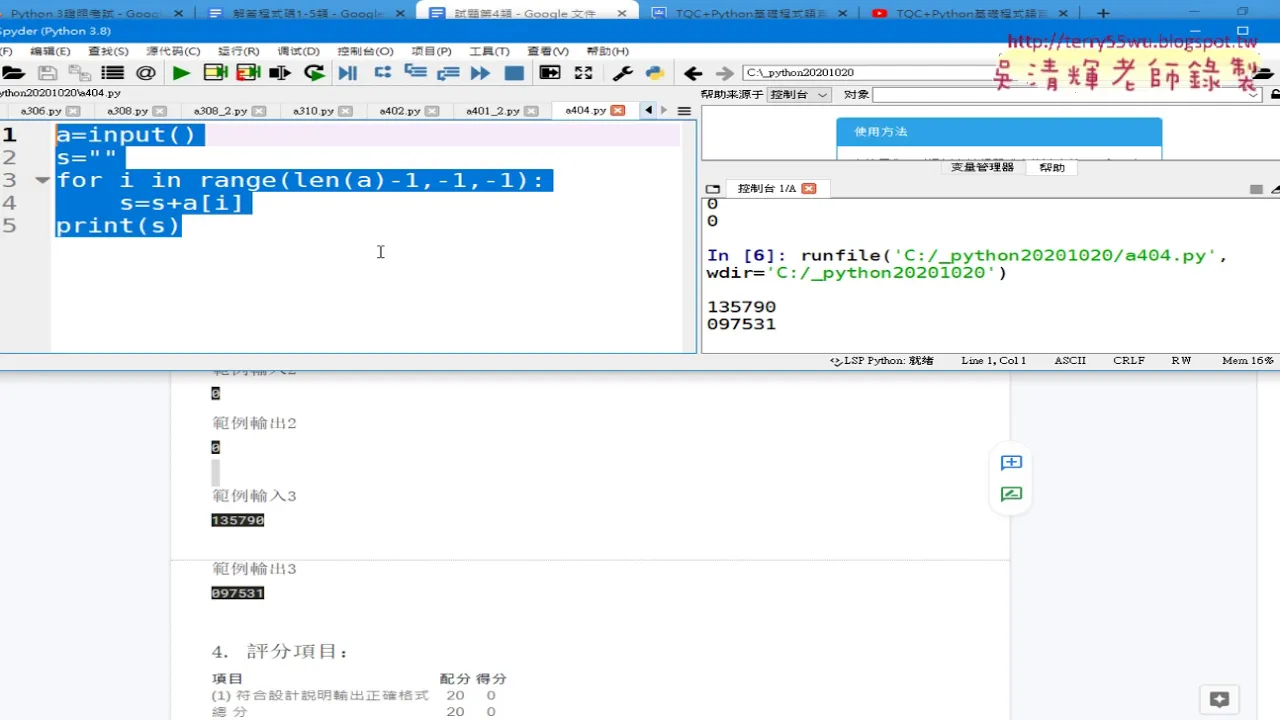
Task: Re-run last script icon
Action: pyautogui.click(x=314, y=73)
